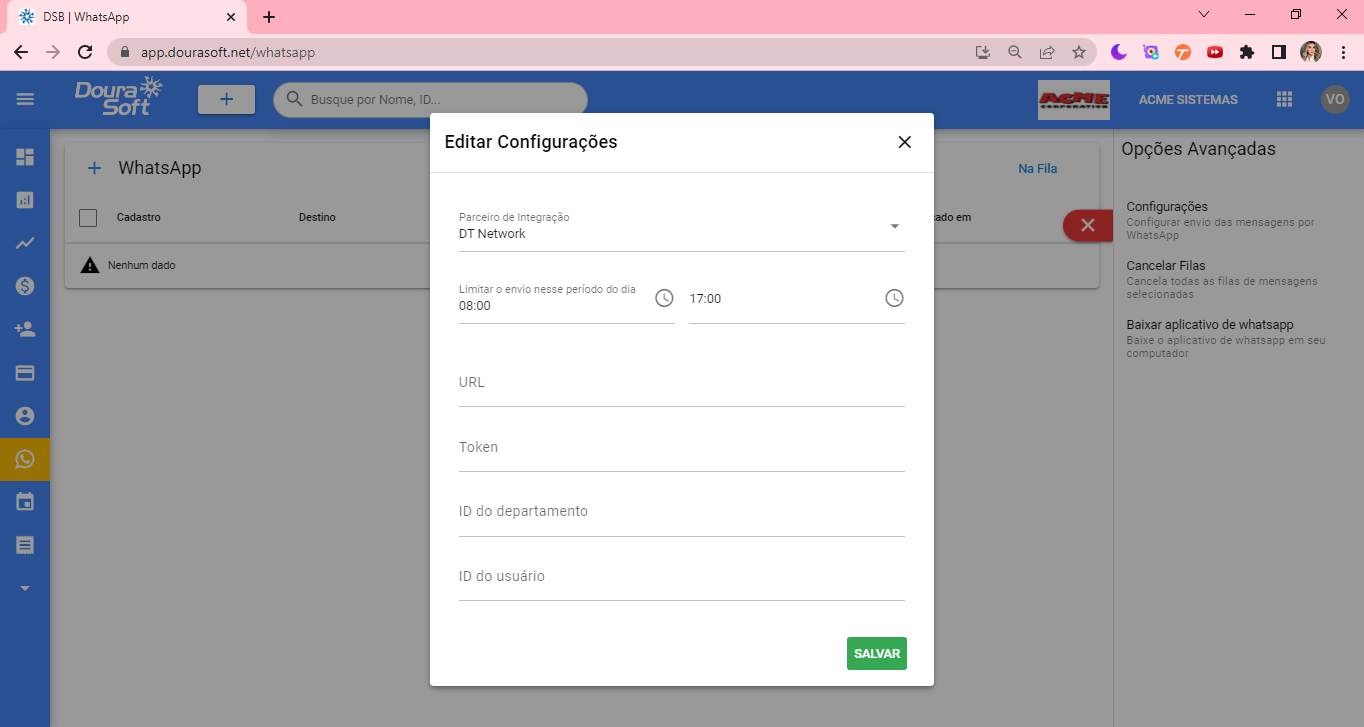This screenshot has height=727, width=1364.
Task: Click the WhatsApp icon in left sidebar
Action: click(25, 459)
